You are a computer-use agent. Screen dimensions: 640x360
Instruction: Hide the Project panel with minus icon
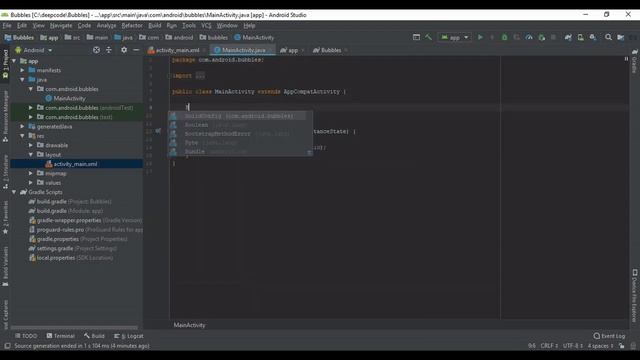(x=136, y=50)
